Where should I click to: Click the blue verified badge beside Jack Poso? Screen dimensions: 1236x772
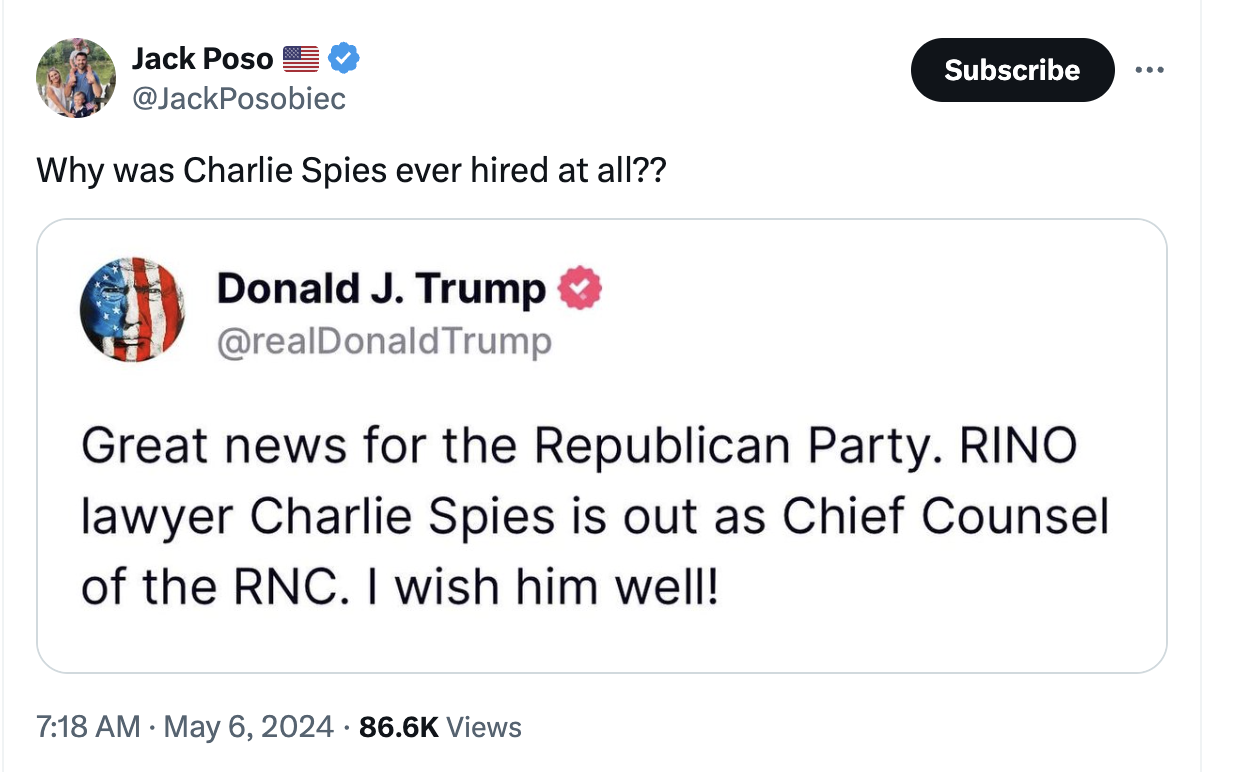[x=344, y=59]
